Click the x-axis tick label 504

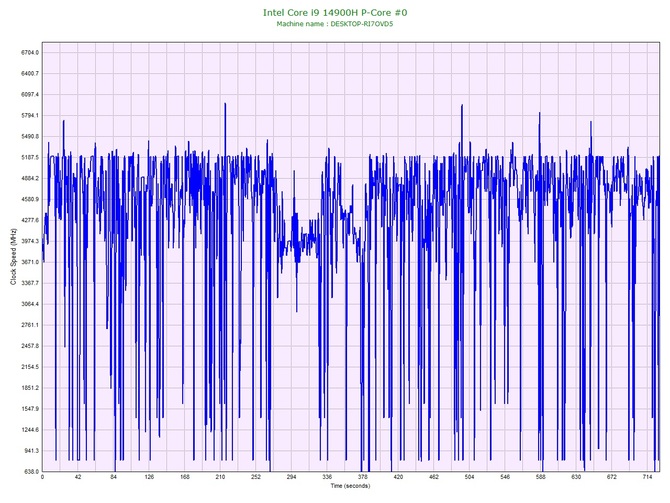tap(469, 477)
